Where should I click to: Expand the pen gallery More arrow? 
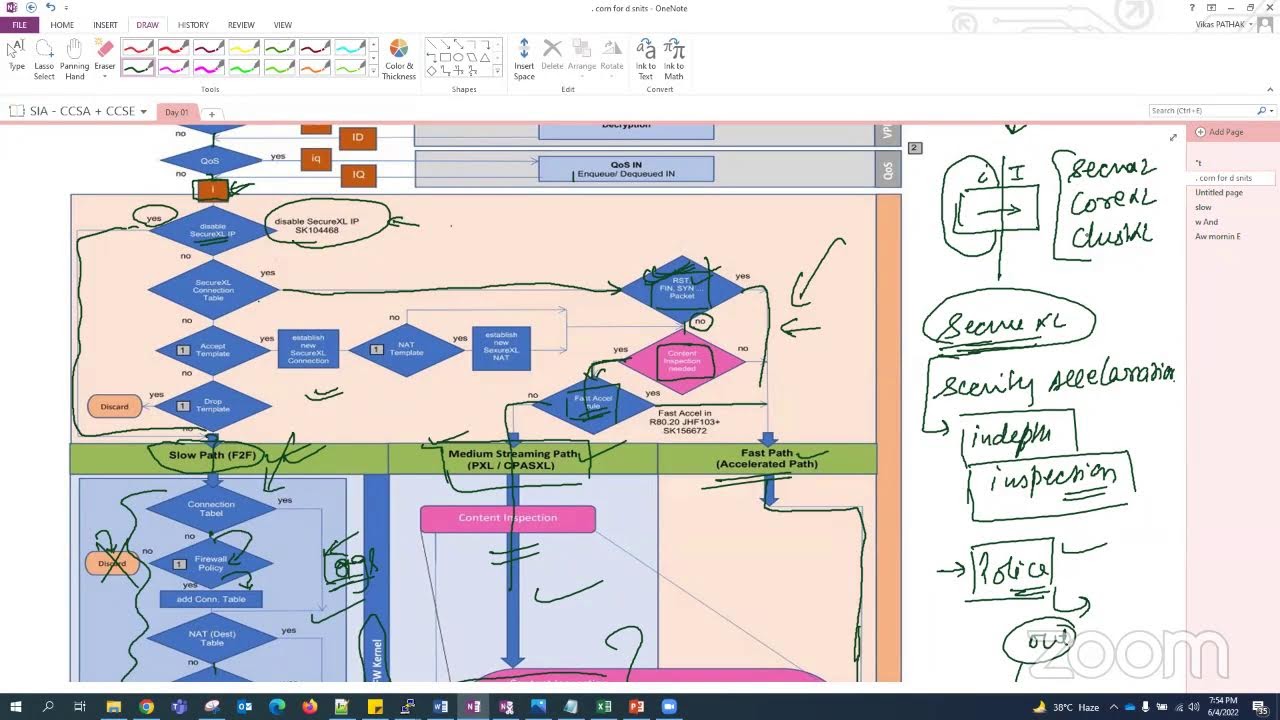(374, 73)
